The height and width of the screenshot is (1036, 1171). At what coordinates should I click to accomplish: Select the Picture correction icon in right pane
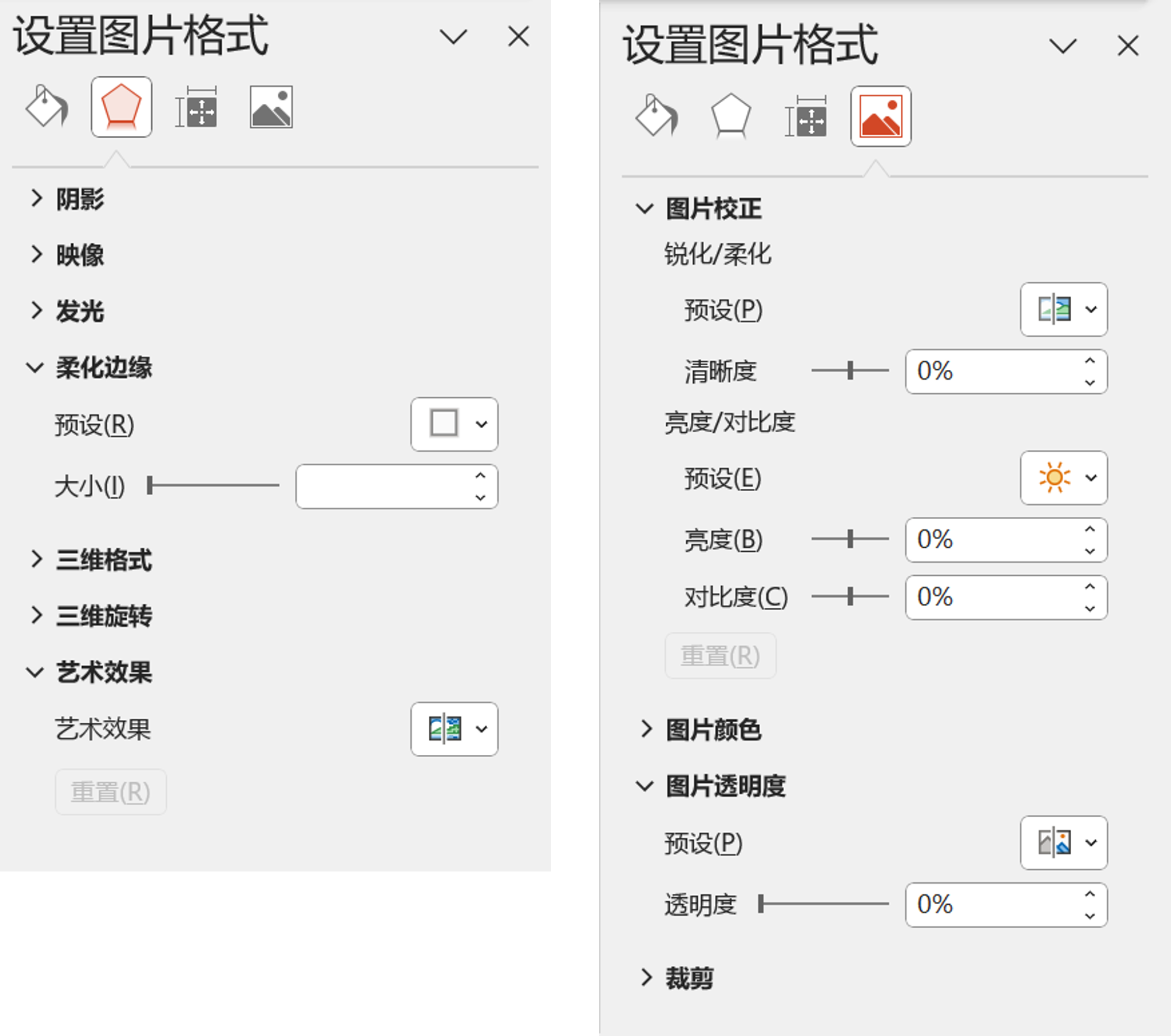pos(881,116)
